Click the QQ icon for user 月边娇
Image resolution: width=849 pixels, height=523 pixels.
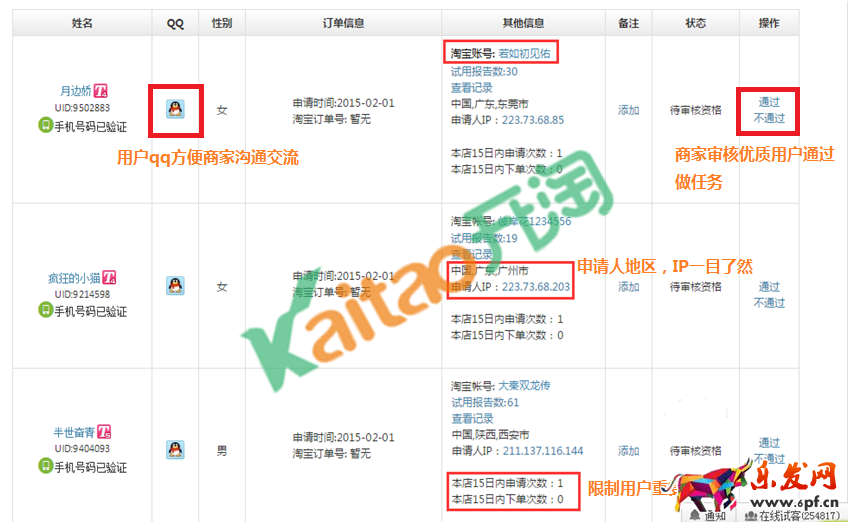175,109
